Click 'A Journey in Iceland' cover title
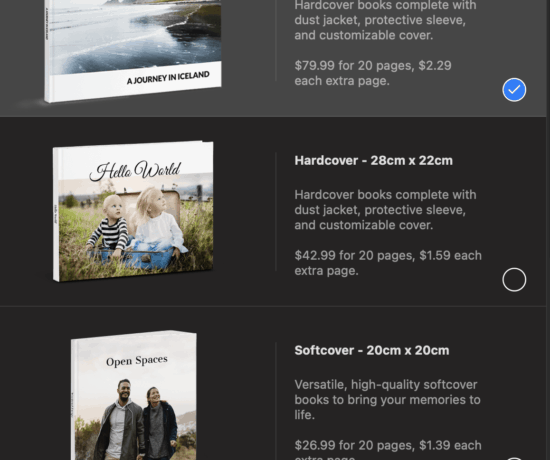 [x=168, y=78]
